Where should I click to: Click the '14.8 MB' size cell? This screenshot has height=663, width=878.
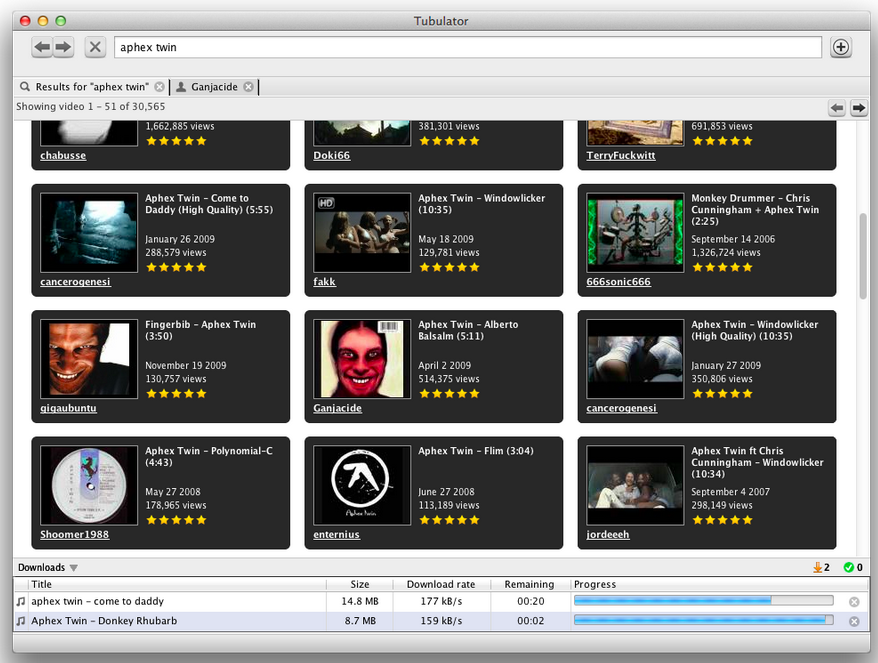coord(360,601)
